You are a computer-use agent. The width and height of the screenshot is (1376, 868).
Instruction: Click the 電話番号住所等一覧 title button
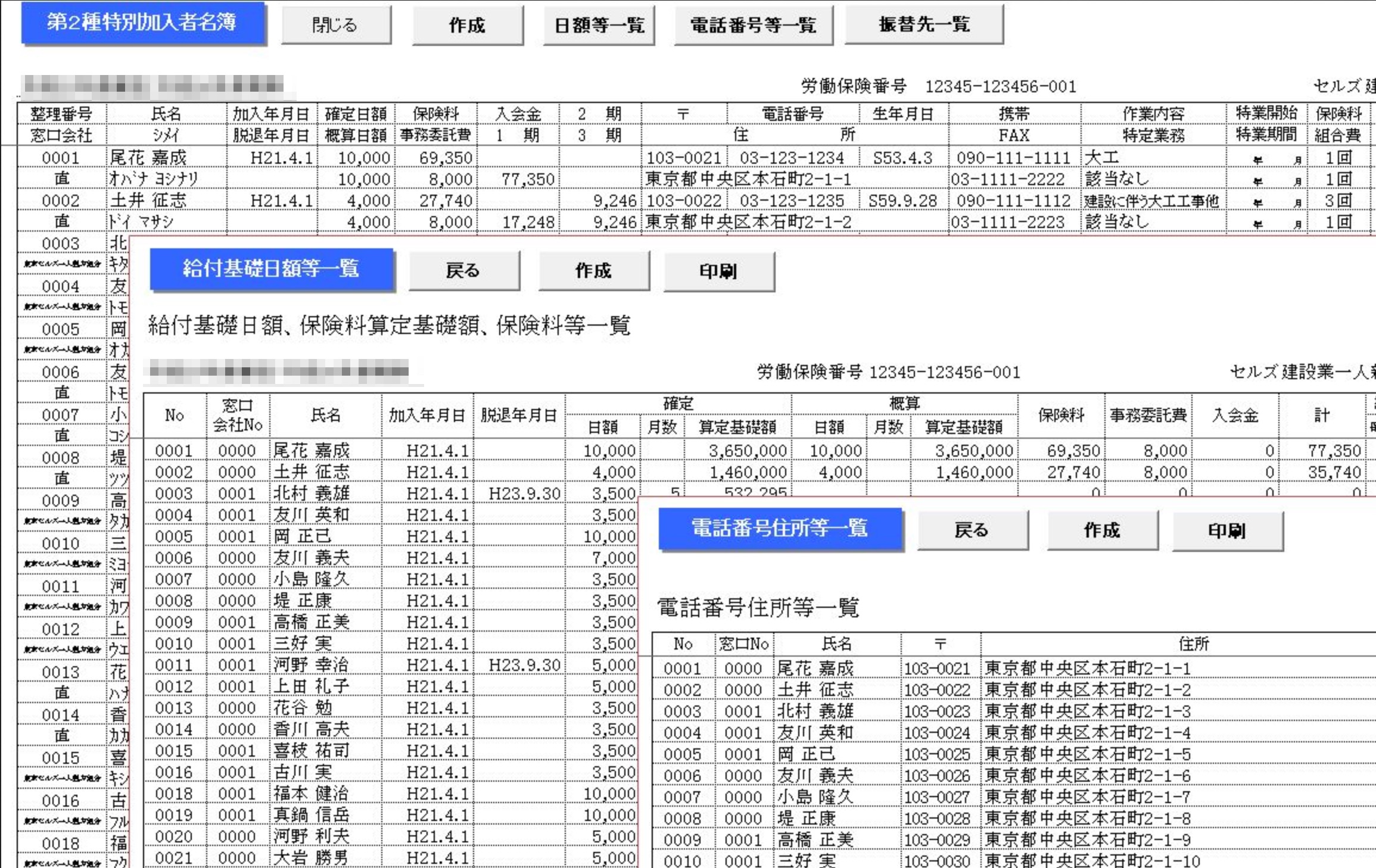click(x=780, y=529)
